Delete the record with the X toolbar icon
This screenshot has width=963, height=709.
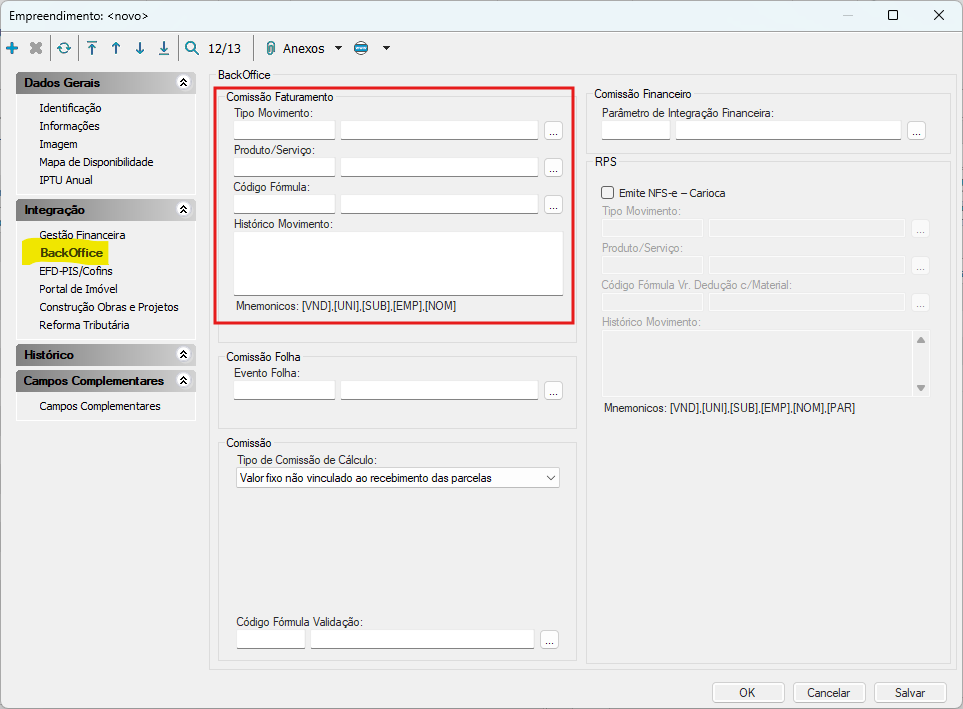click(x=36, y=48)
